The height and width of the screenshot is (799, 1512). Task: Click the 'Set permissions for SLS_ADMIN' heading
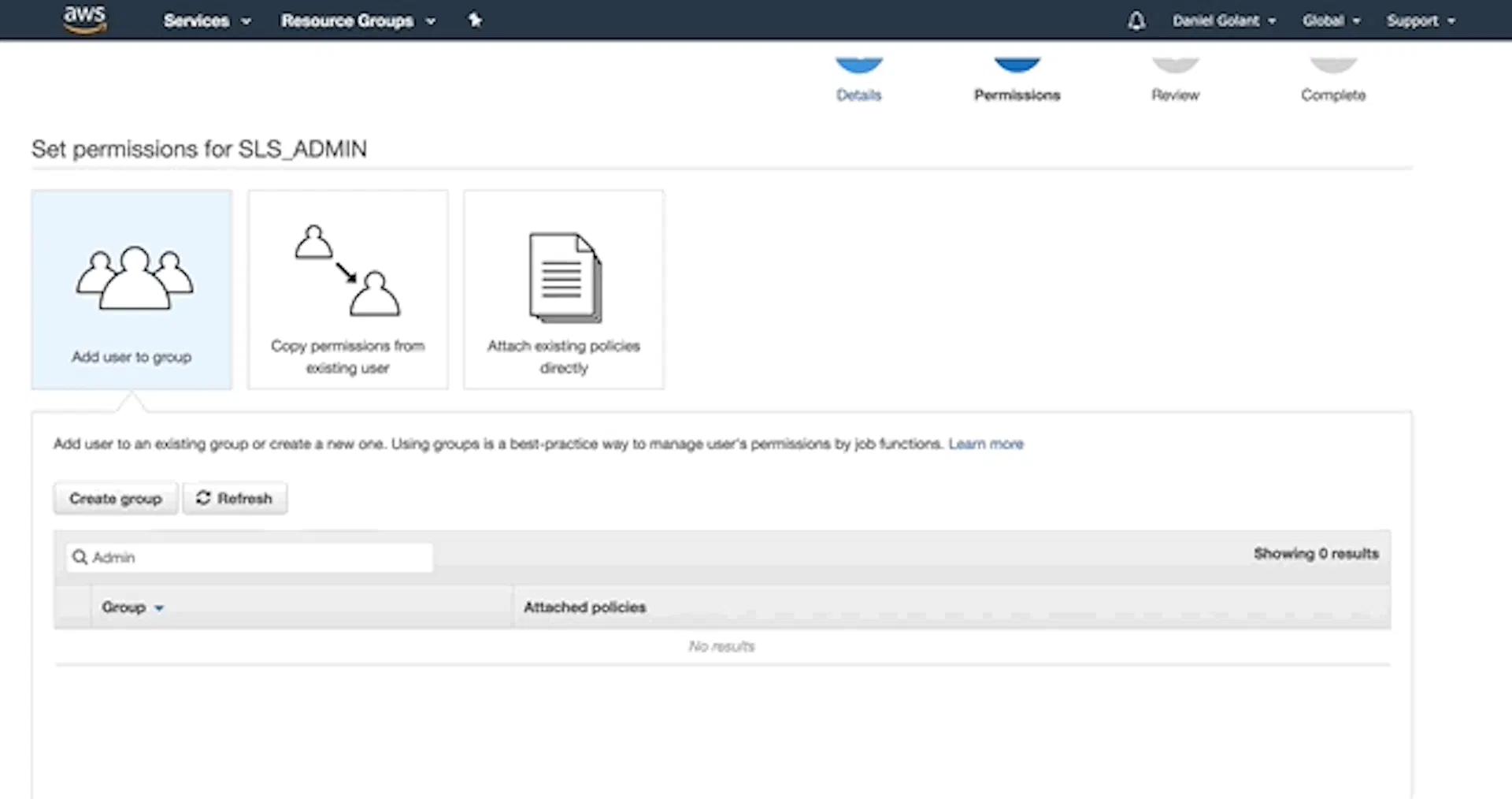coord(199,149)
